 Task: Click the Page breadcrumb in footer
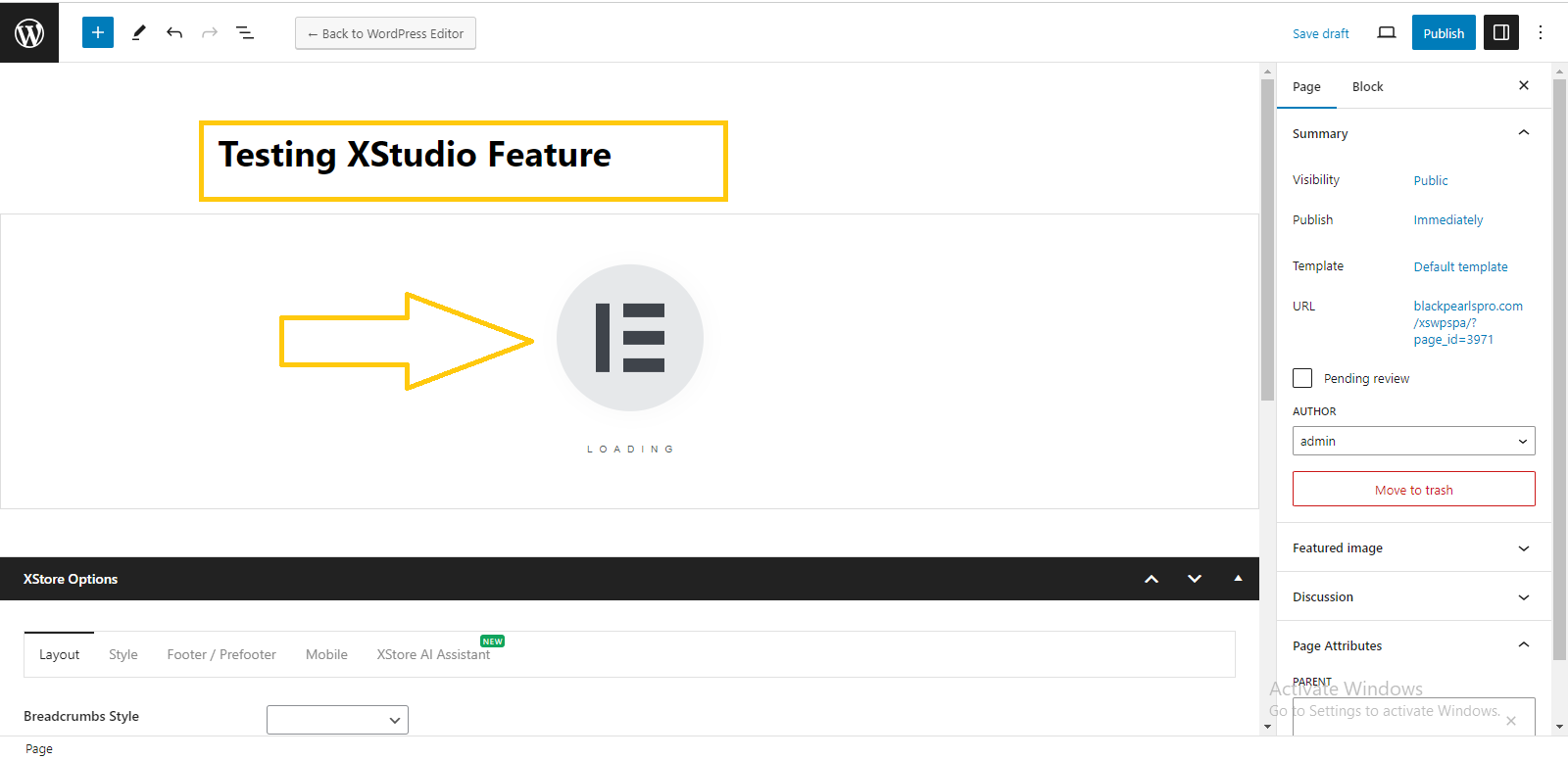(x=39, y=748)
